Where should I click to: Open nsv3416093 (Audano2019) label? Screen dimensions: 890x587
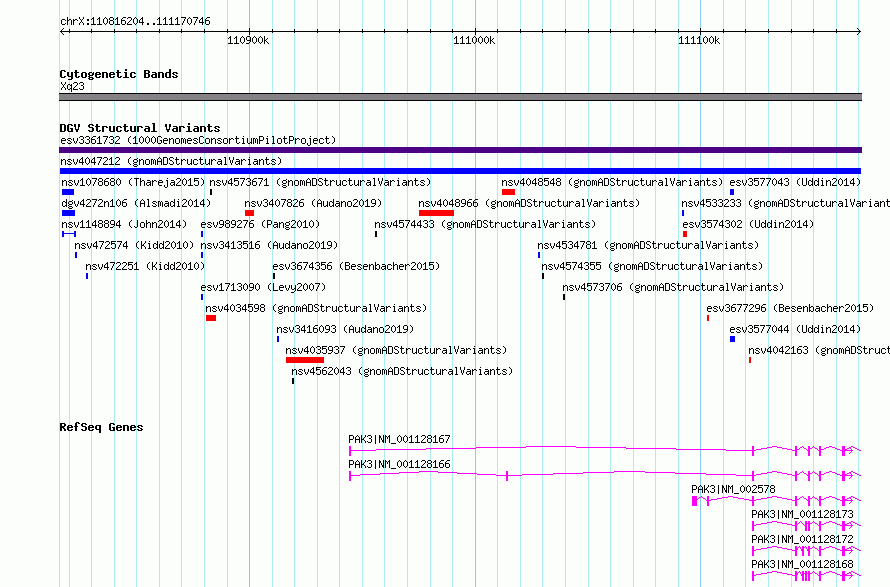(345, 329)
